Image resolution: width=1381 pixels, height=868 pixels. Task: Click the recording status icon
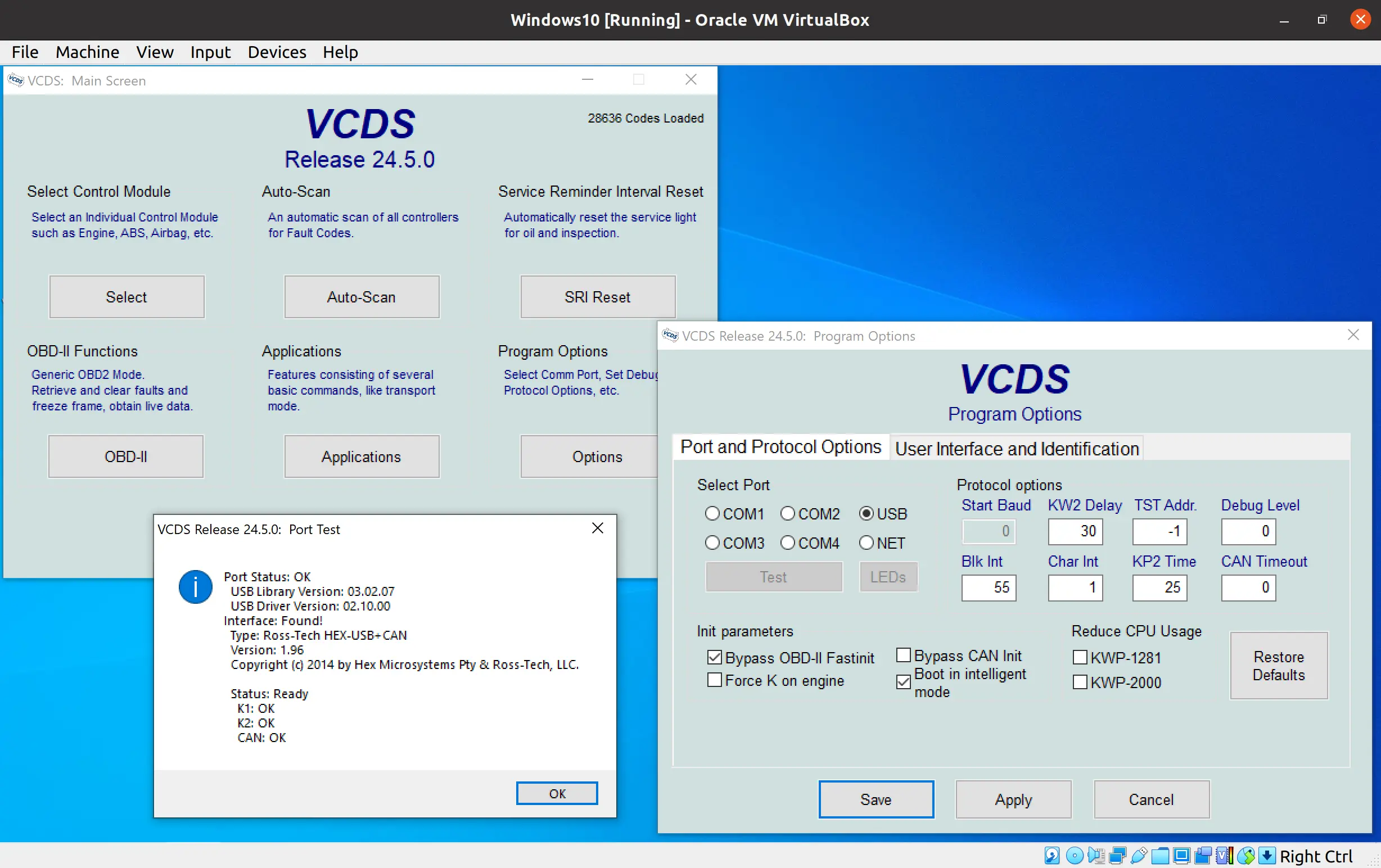click(1203, 856)
